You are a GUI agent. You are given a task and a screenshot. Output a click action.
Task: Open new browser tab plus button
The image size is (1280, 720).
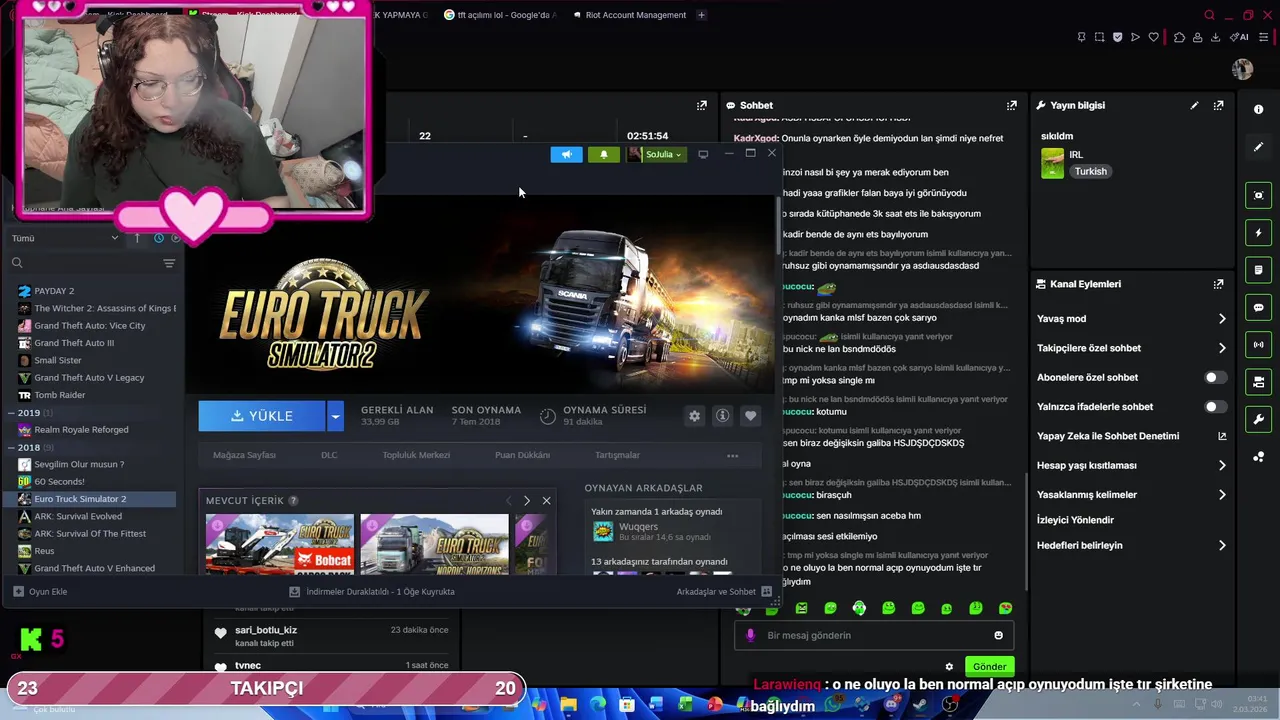(701, 15)
